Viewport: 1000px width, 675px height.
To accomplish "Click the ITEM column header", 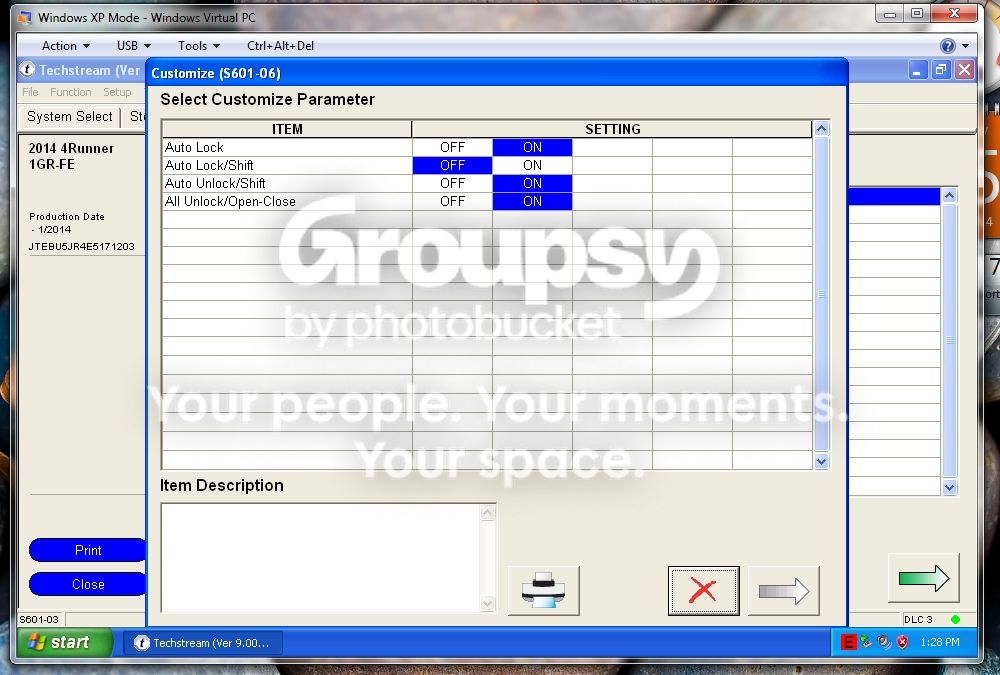I will tap(287, 130).
